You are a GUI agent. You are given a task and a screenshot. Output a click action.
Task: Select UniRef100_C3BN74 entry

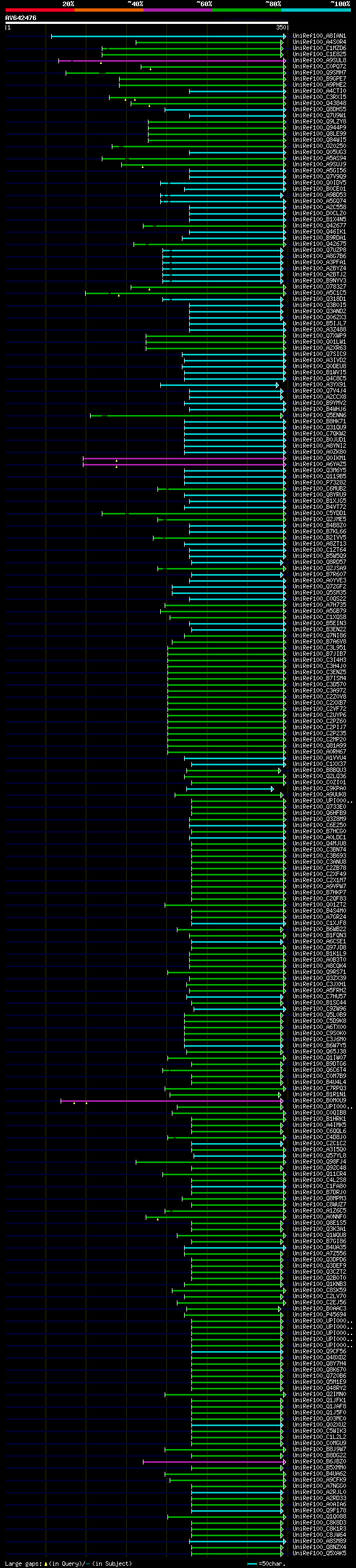(x=319, y=850)
